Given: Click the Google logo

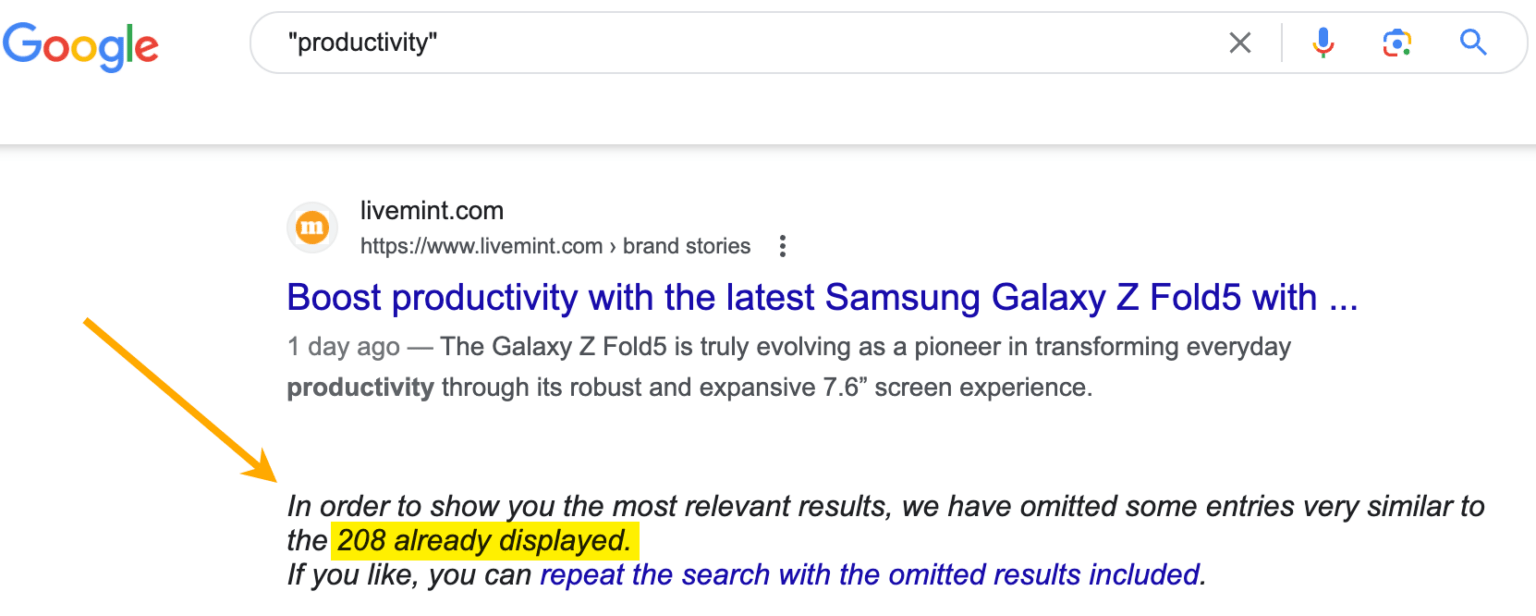Looking at the screenshot, I should coord(80,45).
